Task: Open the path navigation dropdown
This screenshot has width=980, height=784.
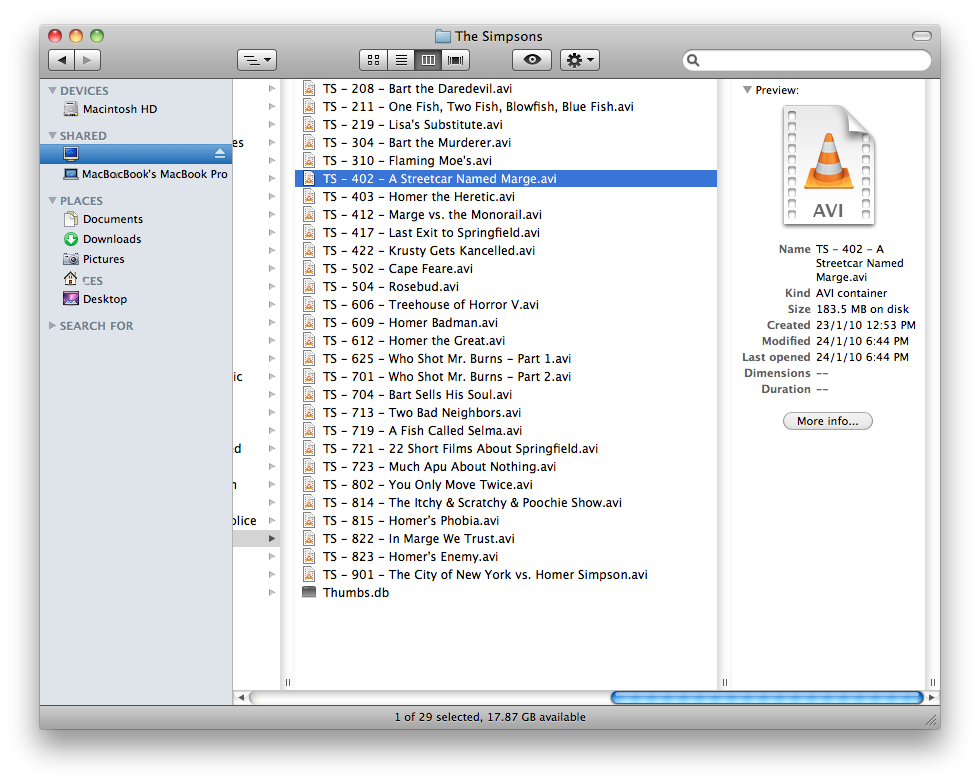Action: tap(257, 60)
